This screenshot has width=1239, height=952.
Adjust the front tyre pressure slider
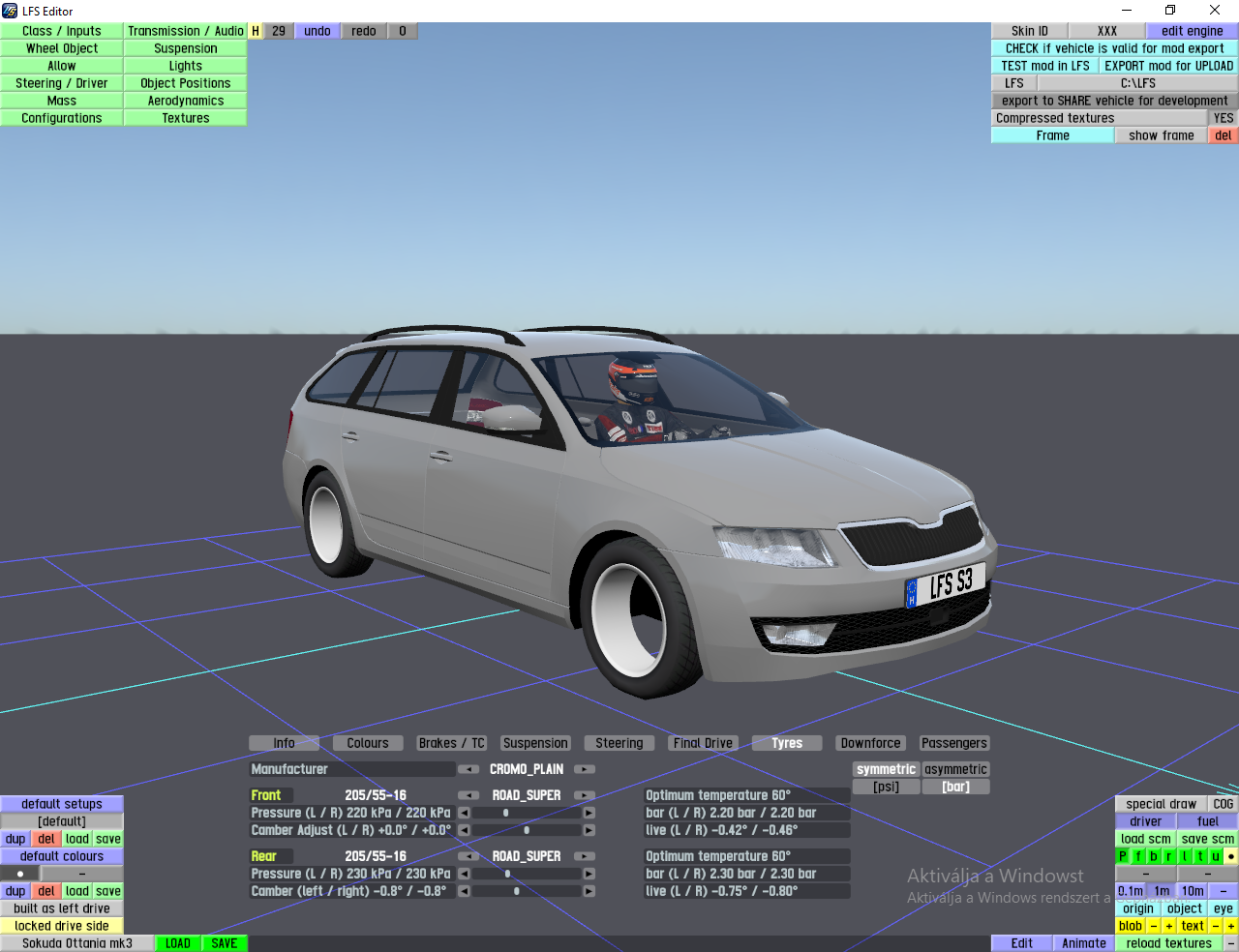pos(527,813)
